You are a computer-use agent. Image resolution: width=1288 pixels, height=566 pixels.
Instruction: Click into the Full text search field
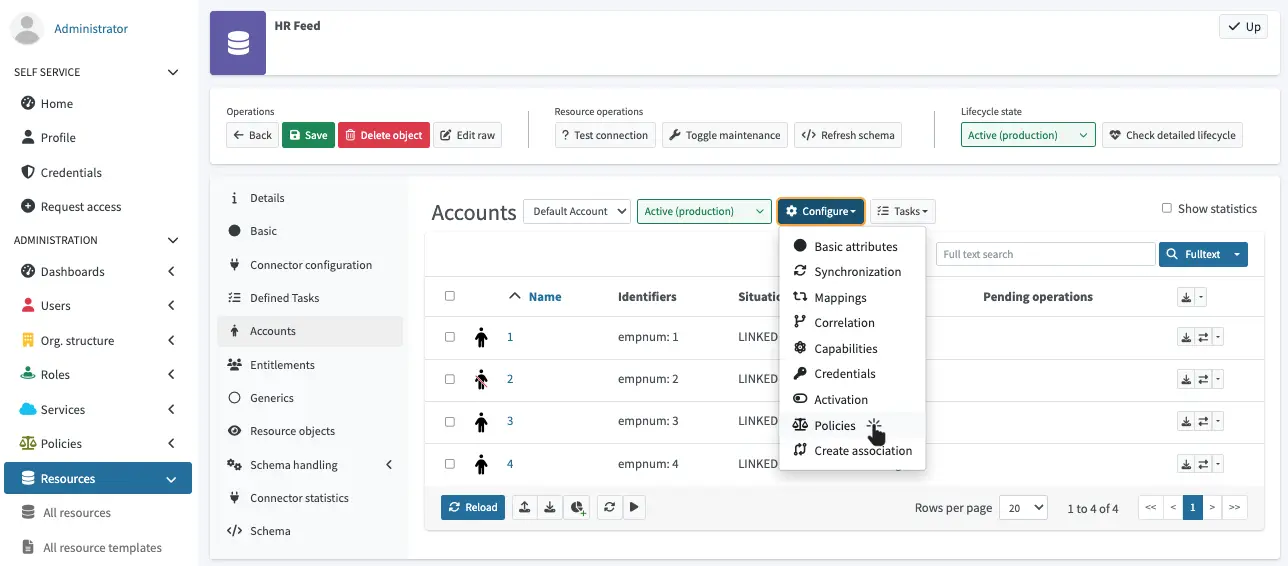click(x=1045, y=254)
